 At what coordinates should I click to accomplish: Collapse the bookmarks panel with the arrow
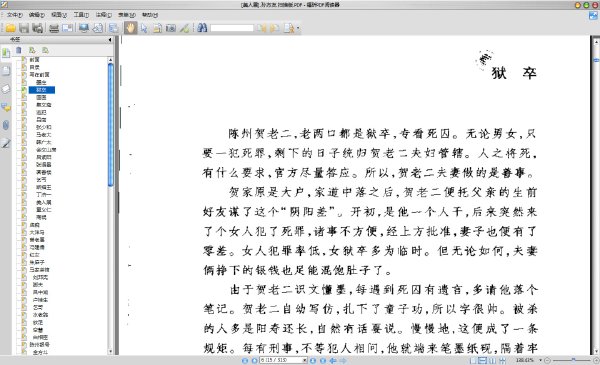(110, 39)
